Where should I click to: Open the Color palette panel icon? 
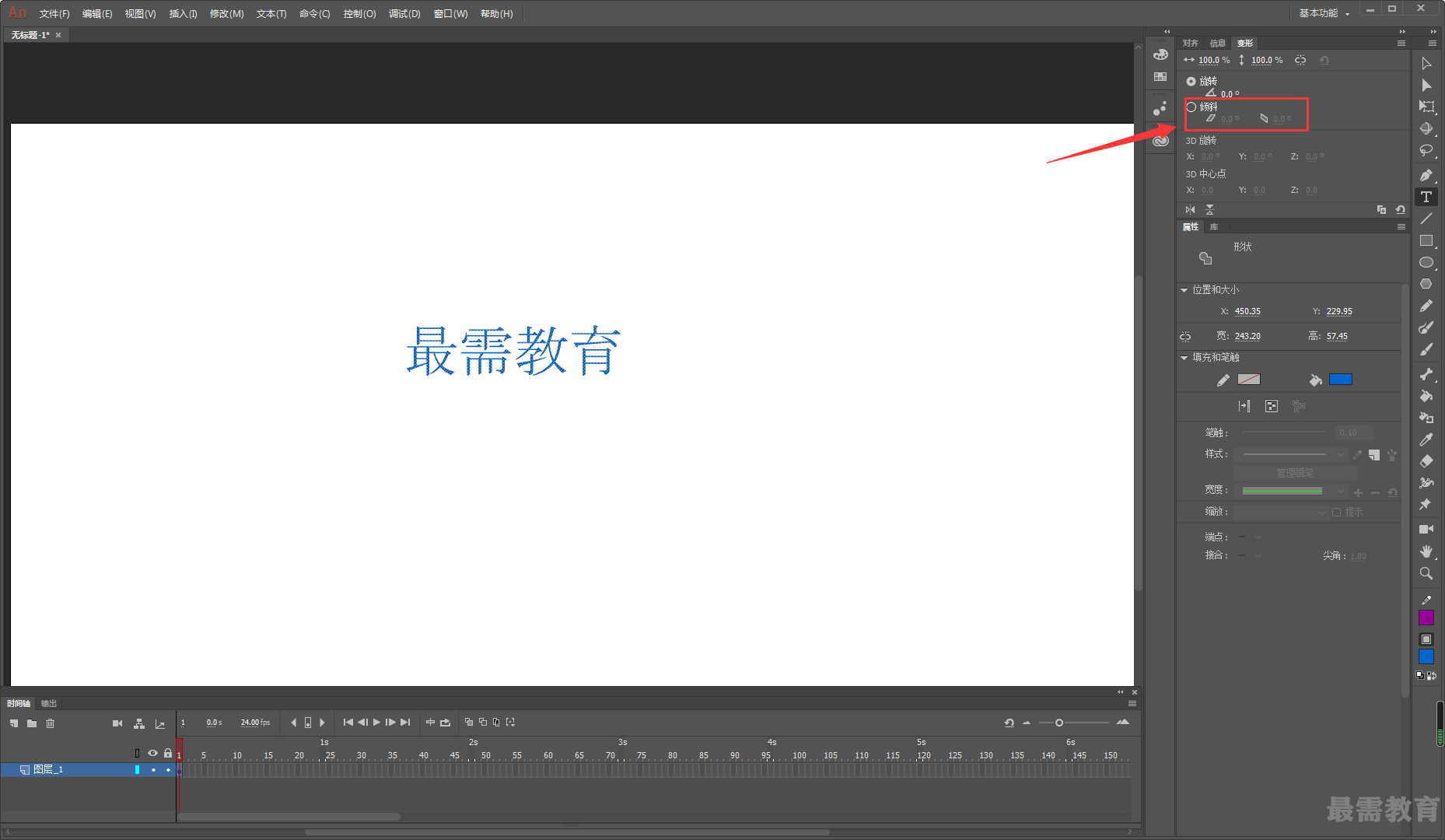tap(1160, 54)
